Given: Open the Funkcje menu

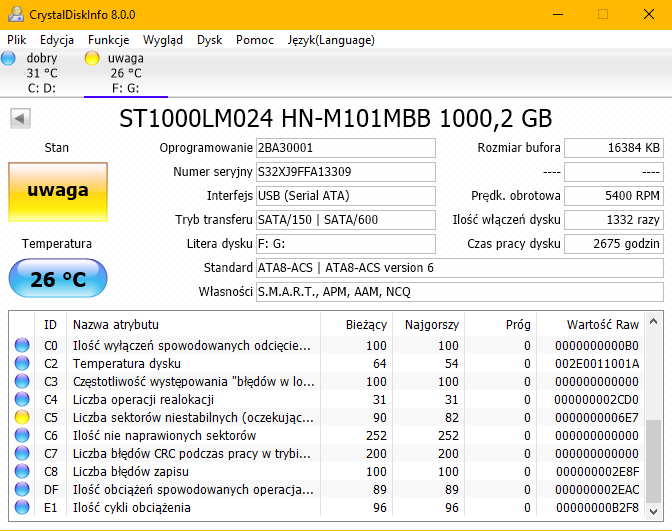Looking at the screenshot, I should pos(108,40).
